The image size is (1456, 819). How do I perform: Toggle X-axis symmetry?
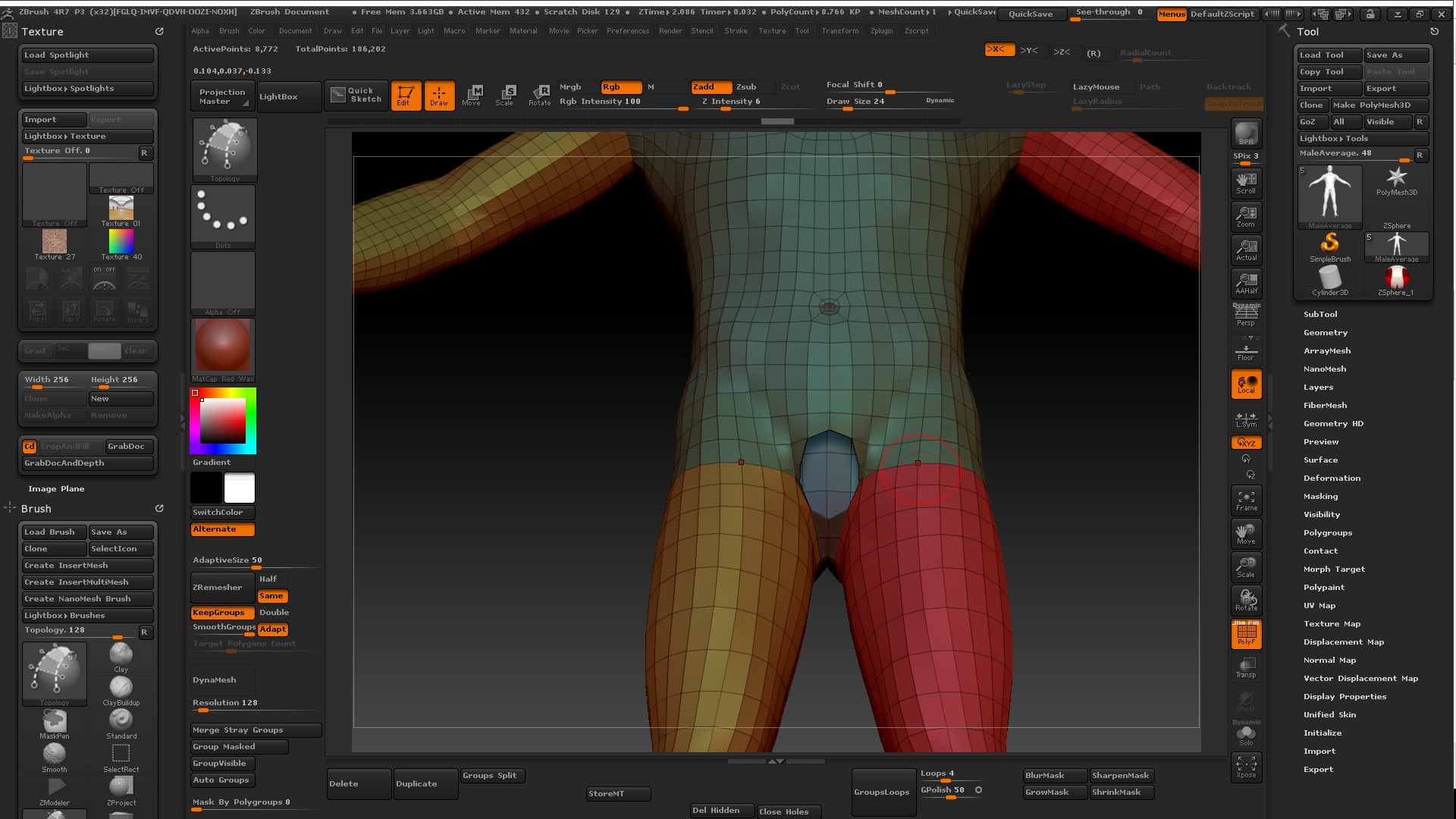(999, 50)
